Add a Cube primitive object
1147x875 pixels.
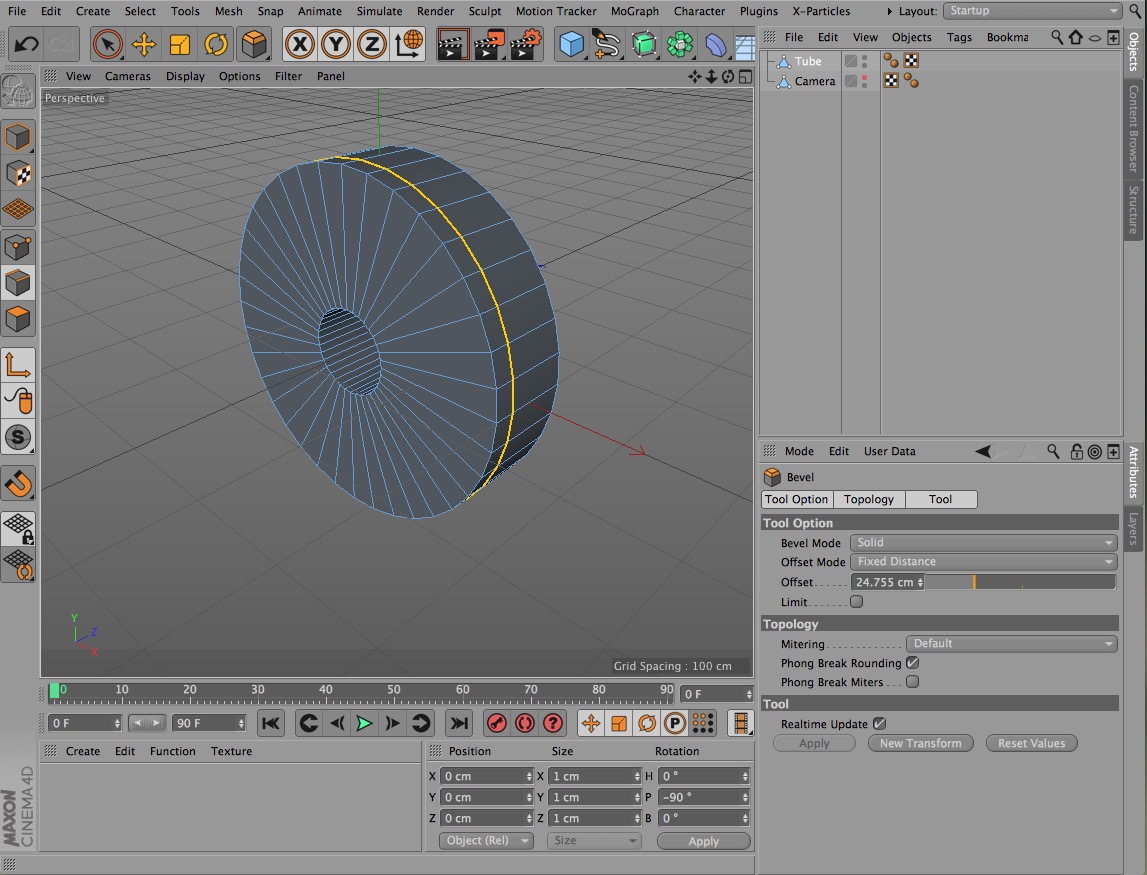coord(571,45)
